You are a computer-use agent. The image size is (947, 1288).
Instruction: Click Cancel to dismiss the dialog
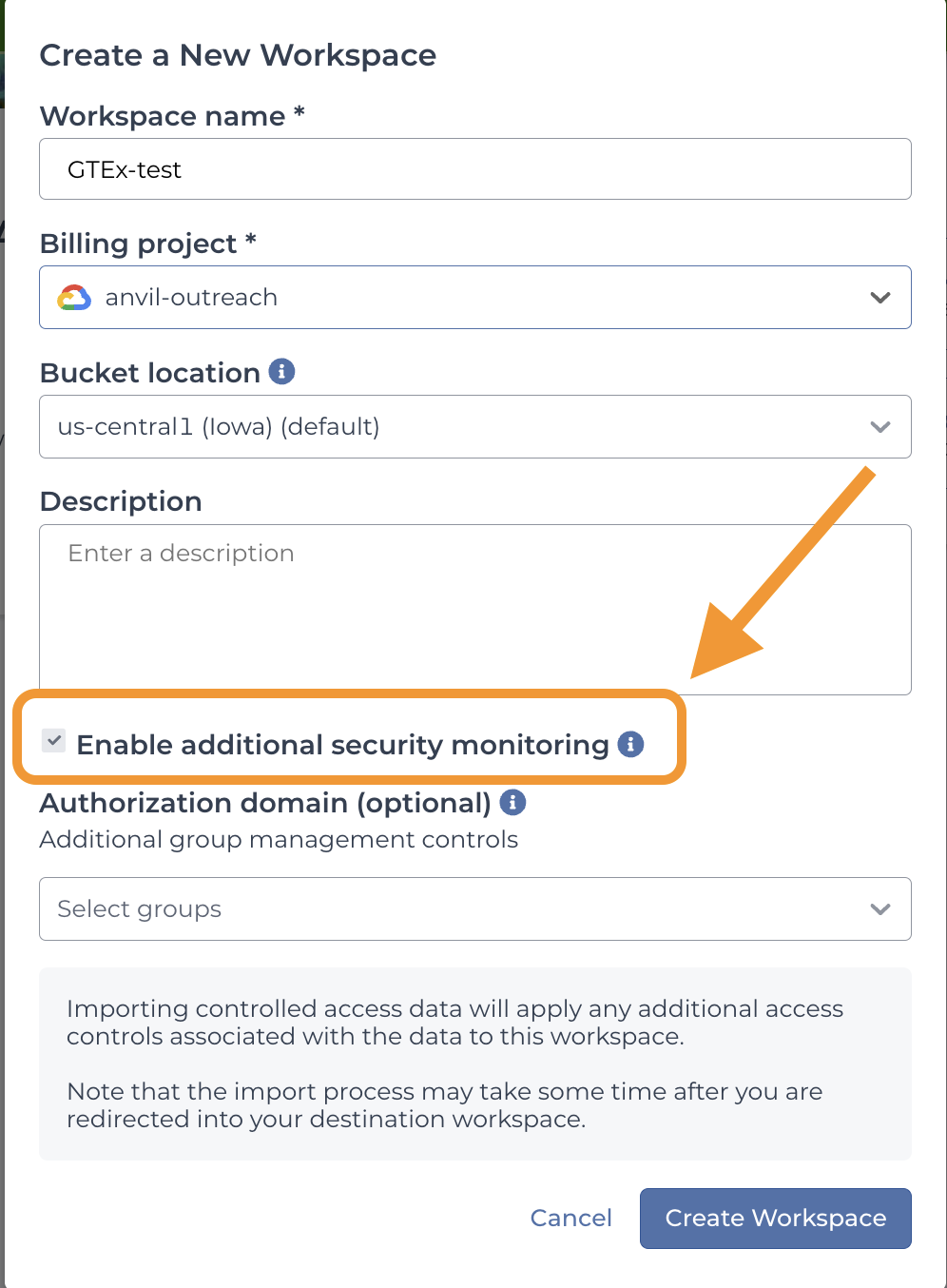tap(570, 1218)
